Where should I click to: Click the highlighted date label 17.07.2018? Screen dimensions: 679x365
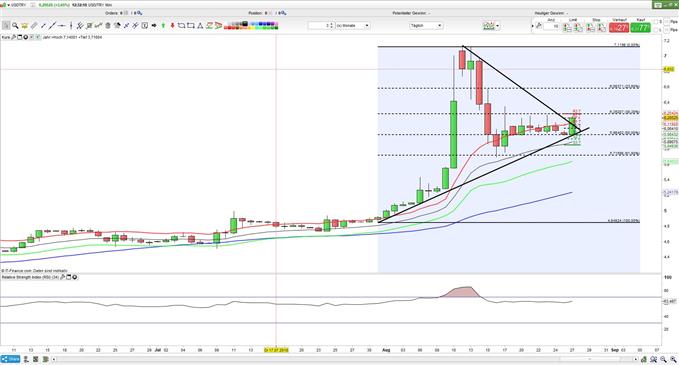pyautogui.click(x=276, y=350)
